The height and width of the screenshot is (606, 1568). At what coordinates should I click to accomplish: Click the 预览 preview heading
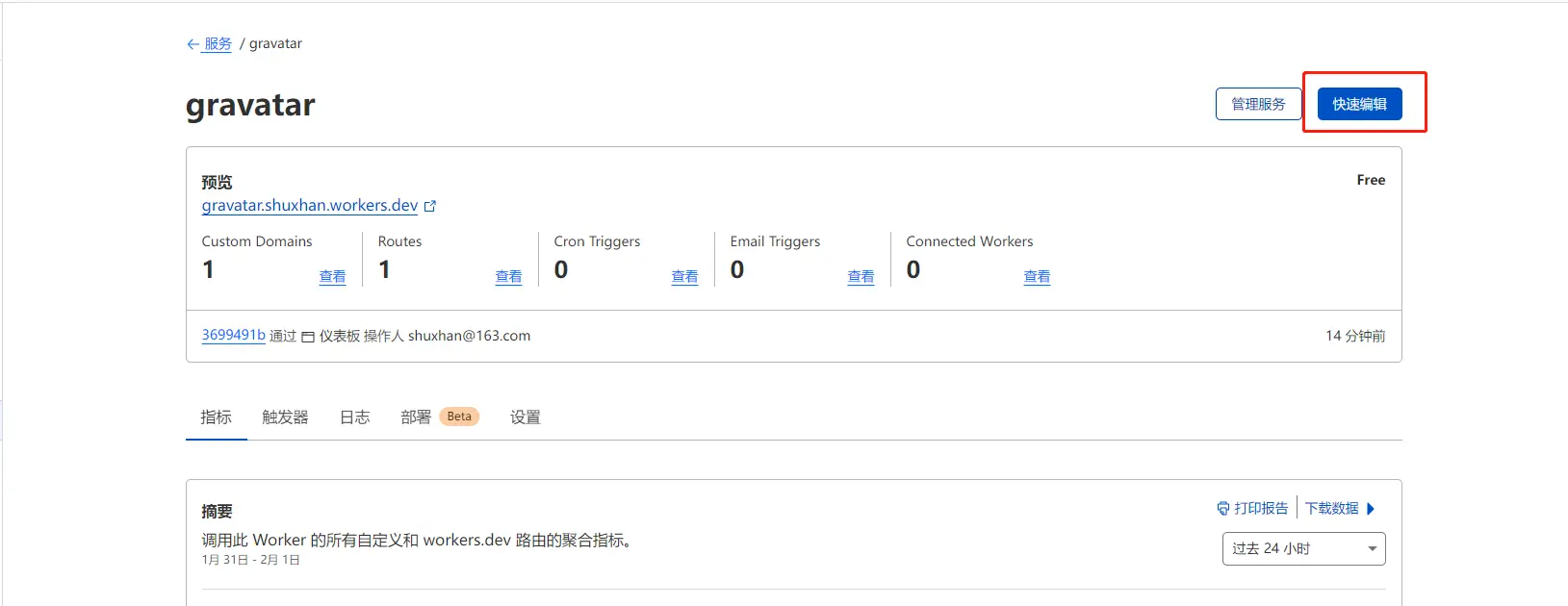217,182
